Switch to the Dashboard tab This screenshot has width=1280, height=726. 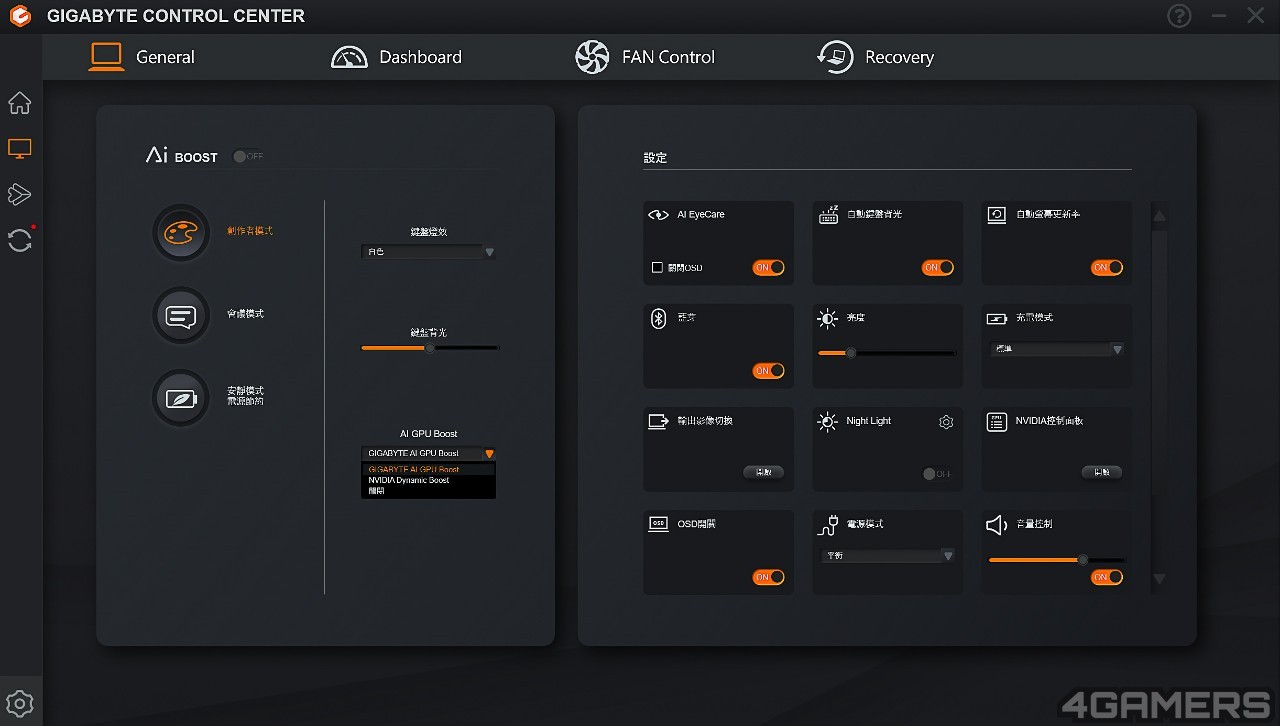pyautogui.click(x=396, y=57)
